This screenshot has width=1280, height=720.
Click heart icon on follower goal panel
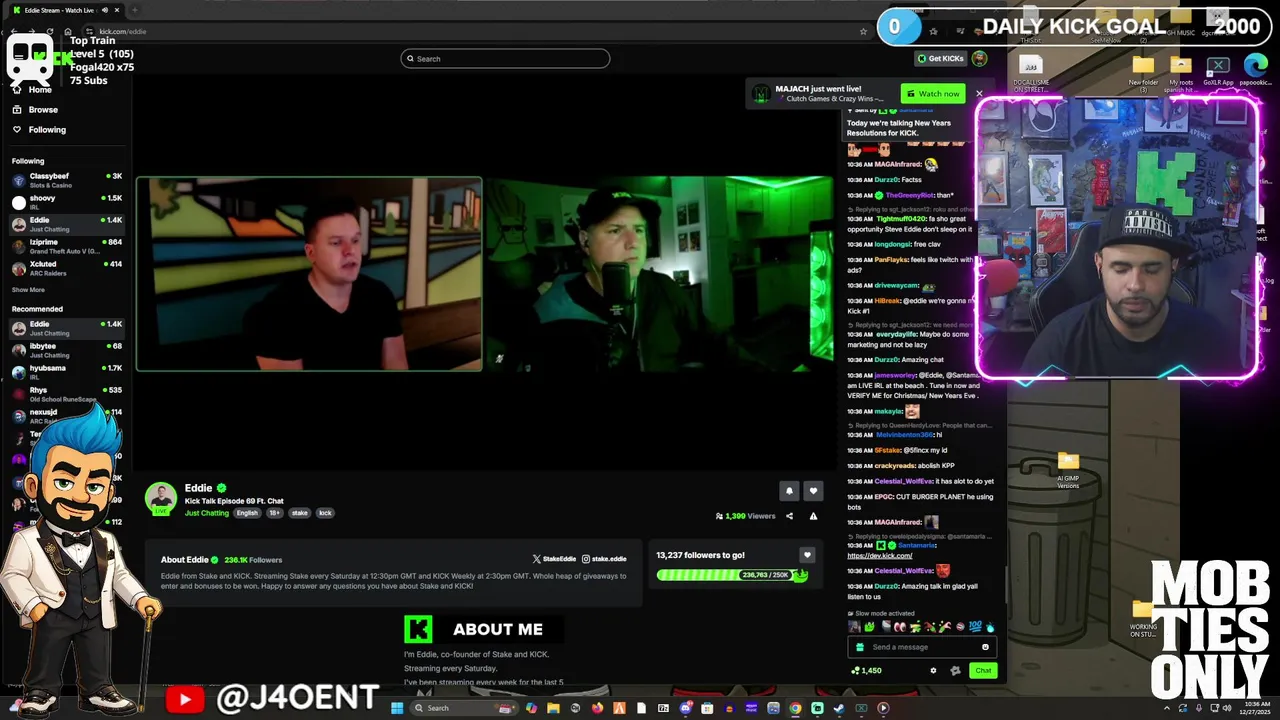point(807,555)
